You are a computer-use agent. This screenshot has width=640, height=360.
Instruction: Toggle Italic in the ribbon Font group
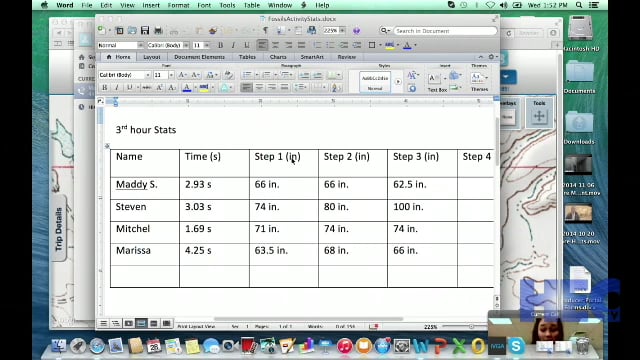117,87
